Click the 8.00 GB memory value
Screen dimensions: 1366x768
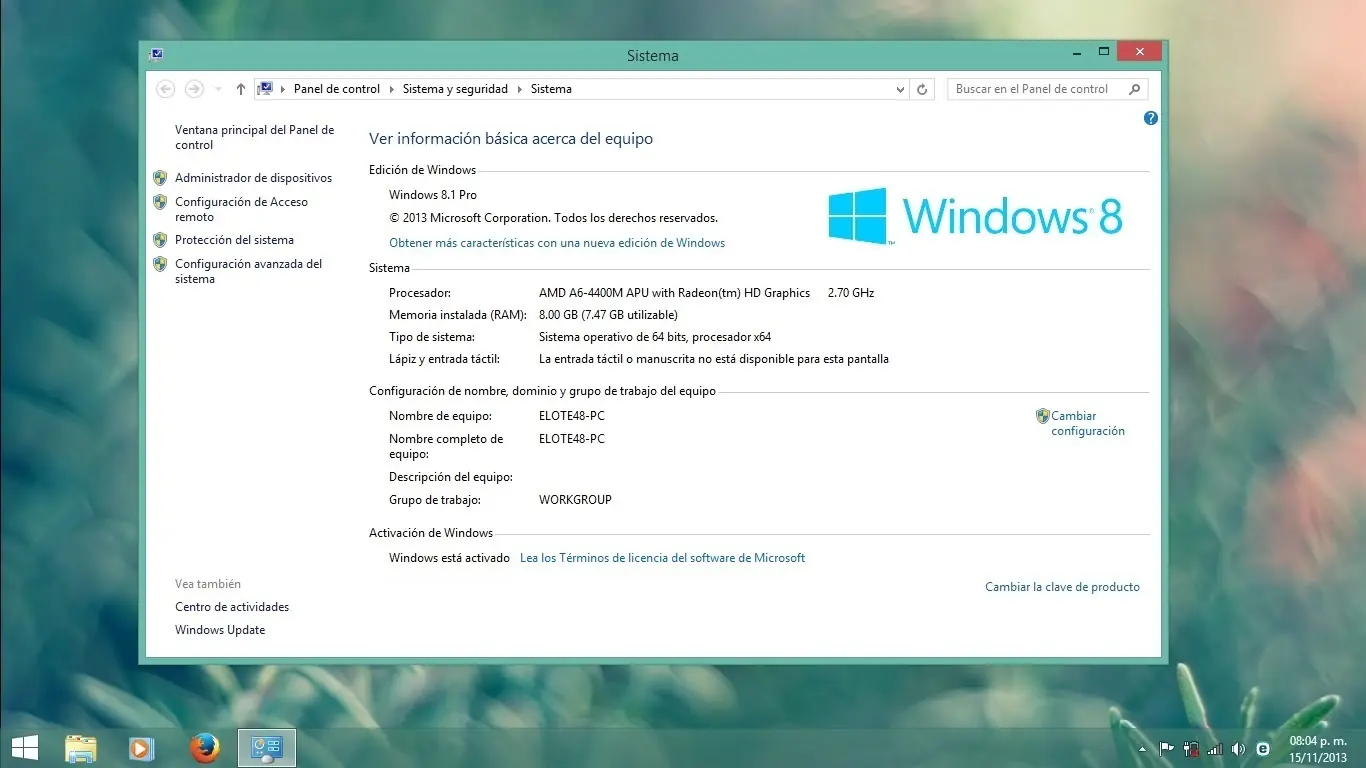click(608, 315)
